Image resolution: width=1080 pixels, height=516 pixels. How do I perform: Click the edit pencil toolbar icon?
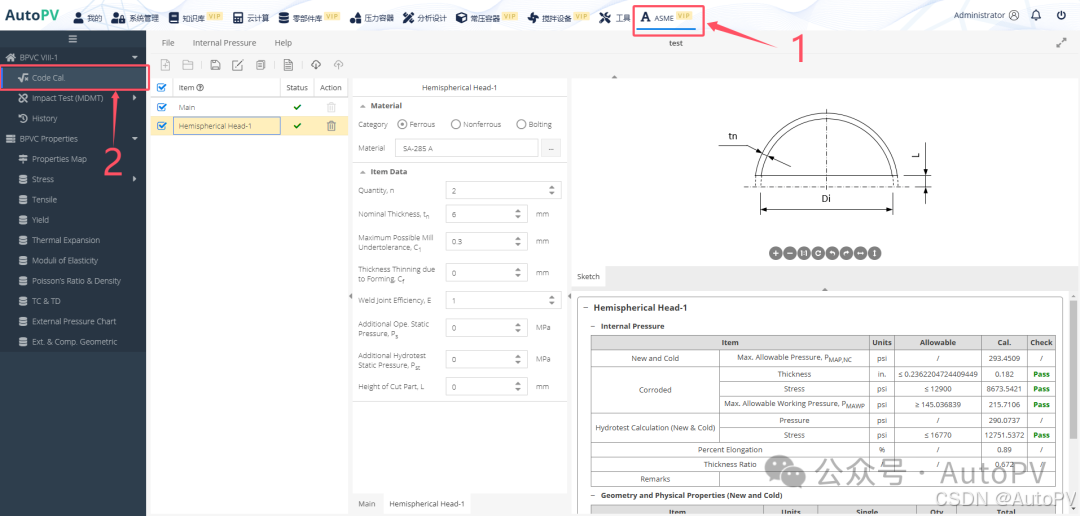[238, 65]
